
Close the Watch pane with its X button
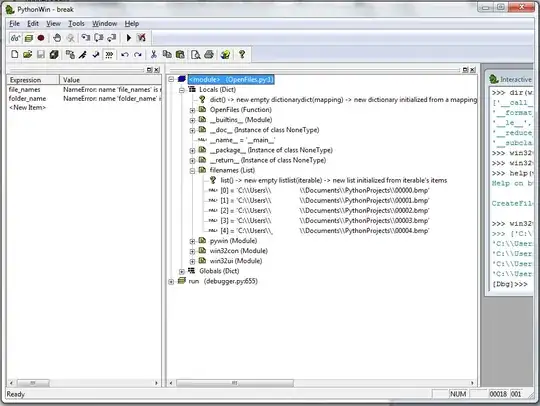coord(157,70)
